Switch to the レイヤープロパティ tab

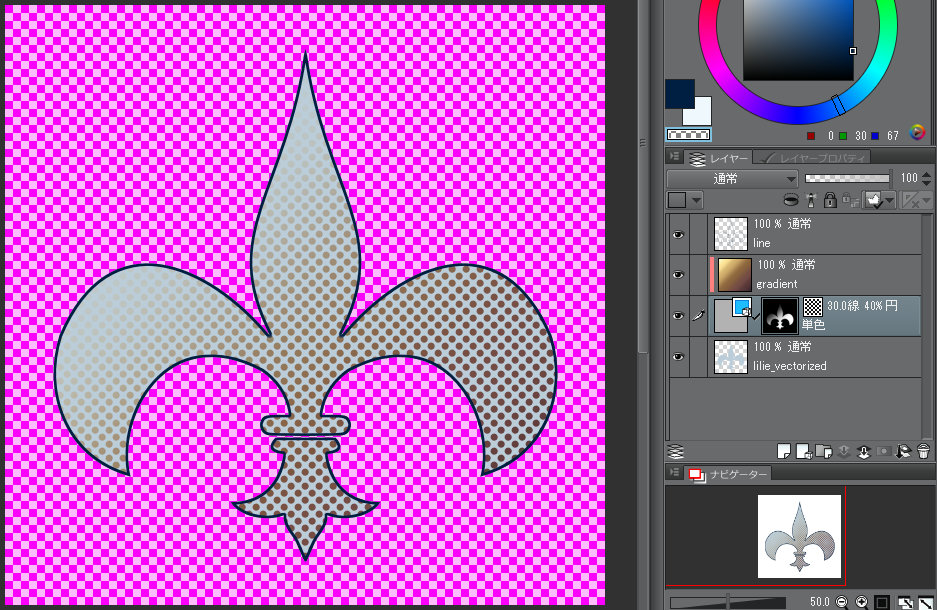pos(813,158)
